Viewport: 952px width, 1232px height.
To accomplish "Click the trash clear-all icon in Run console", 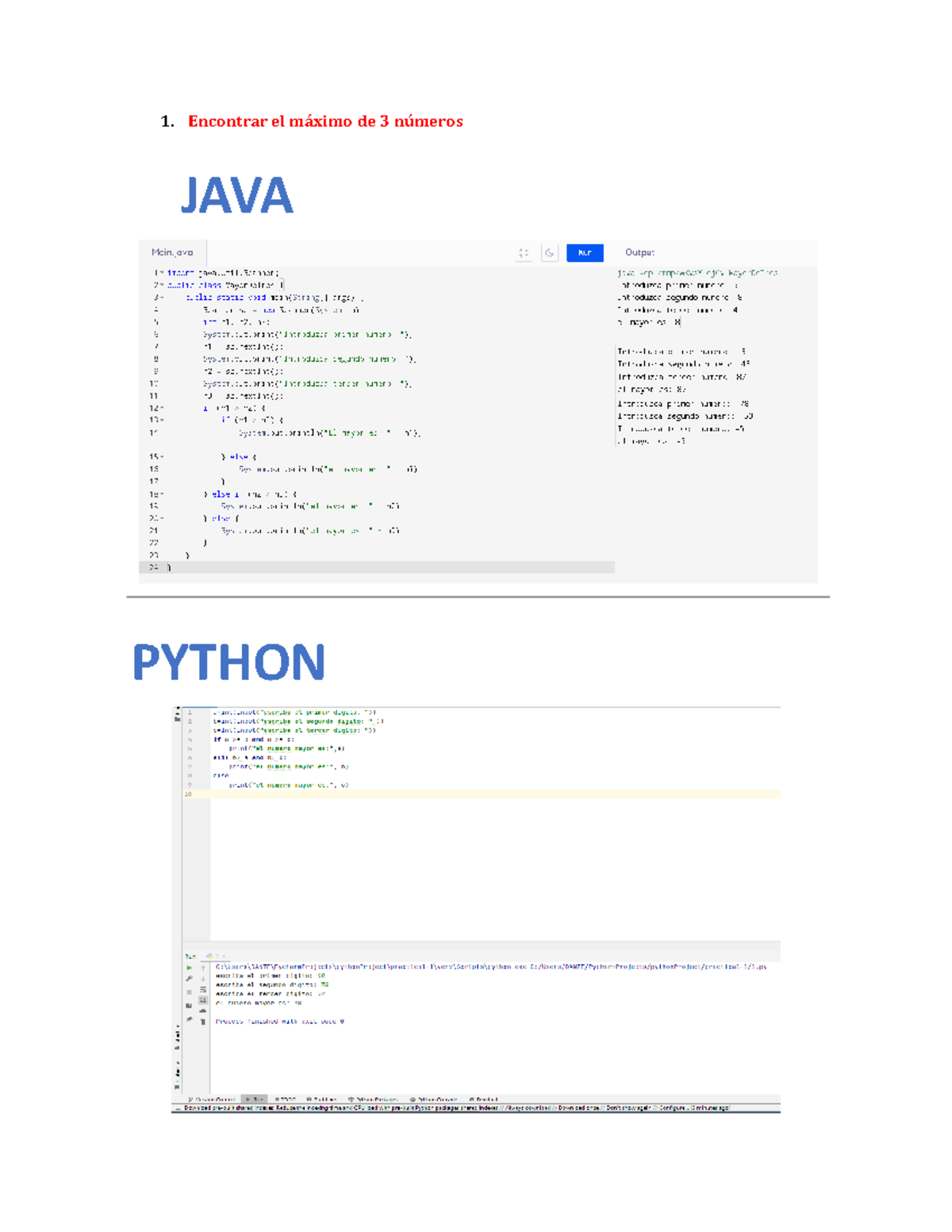I will pos(203,1022).
